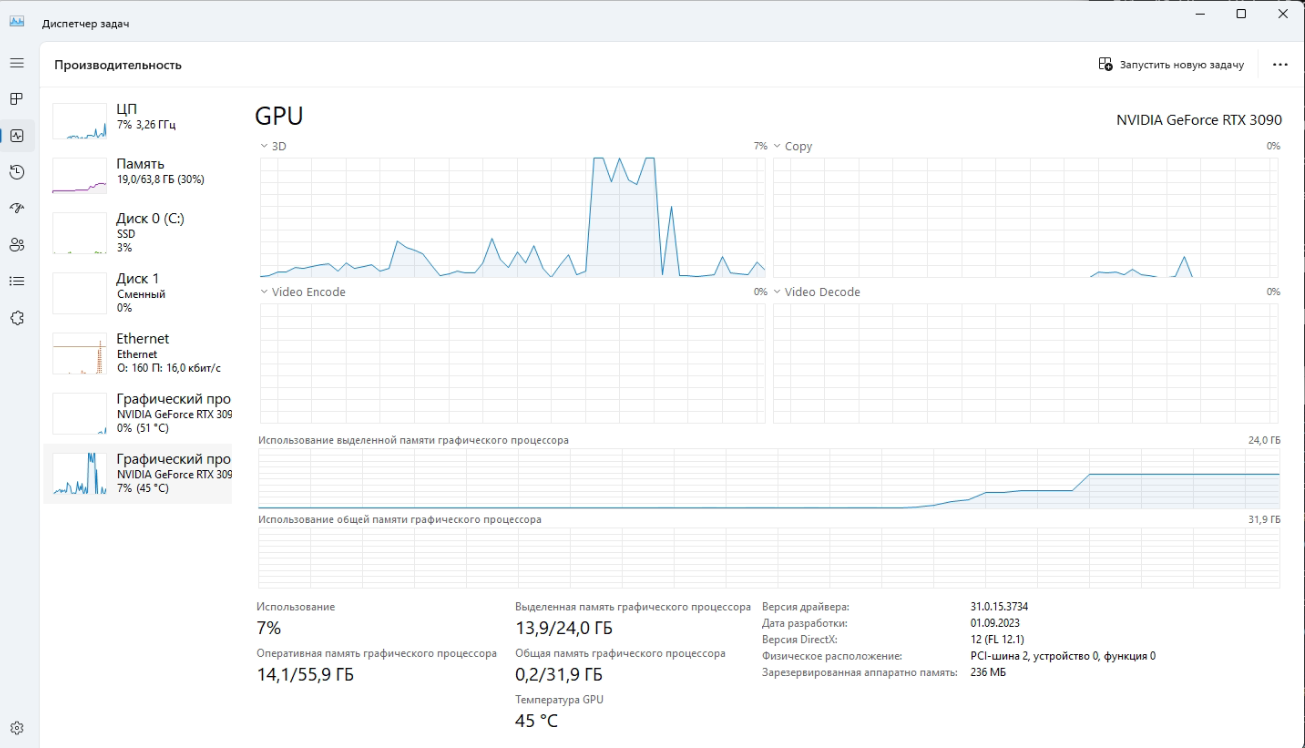Image resolution: width=1305 pixels, height=748 pixels.
Task: Open the Copy engine dropdown
Action: point(778,146)
